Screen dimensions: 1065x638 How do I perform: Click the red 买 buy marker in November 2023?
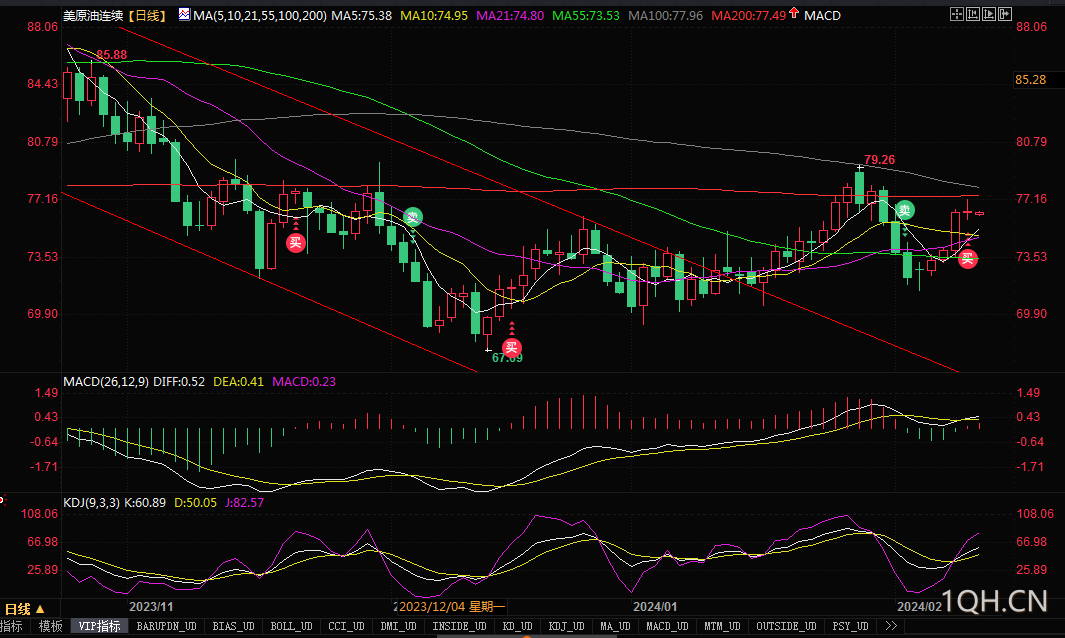(x=295, y=242)
